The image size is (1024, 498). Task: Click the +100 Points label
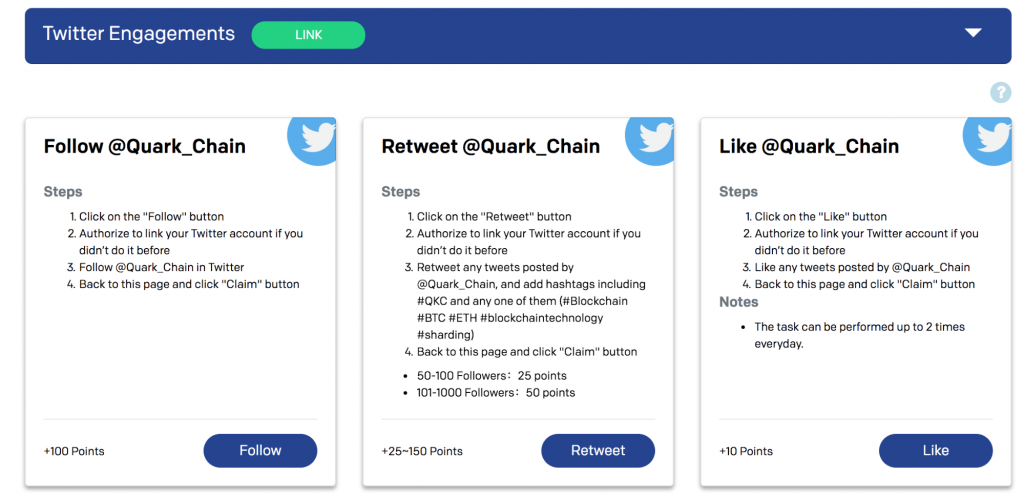point(74,451)
